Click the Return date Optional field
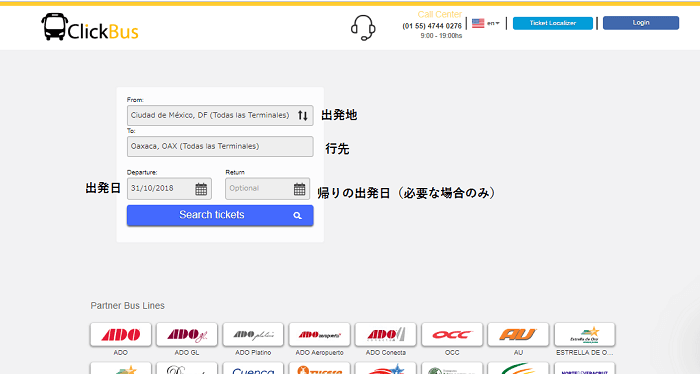The width and height of the screenshot is (700, 374). coord(267,188)
